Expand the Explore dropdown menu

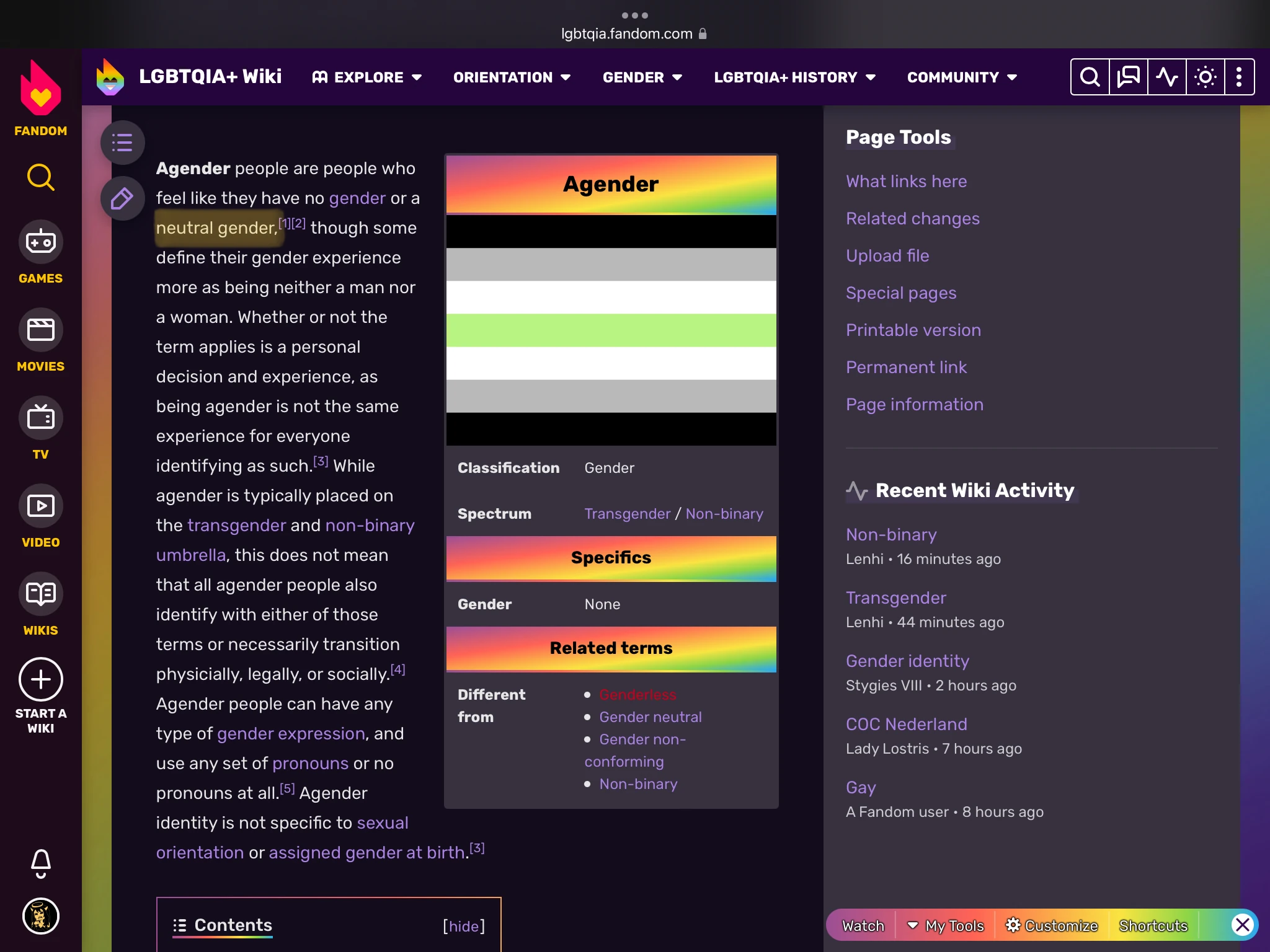[367, 77]
